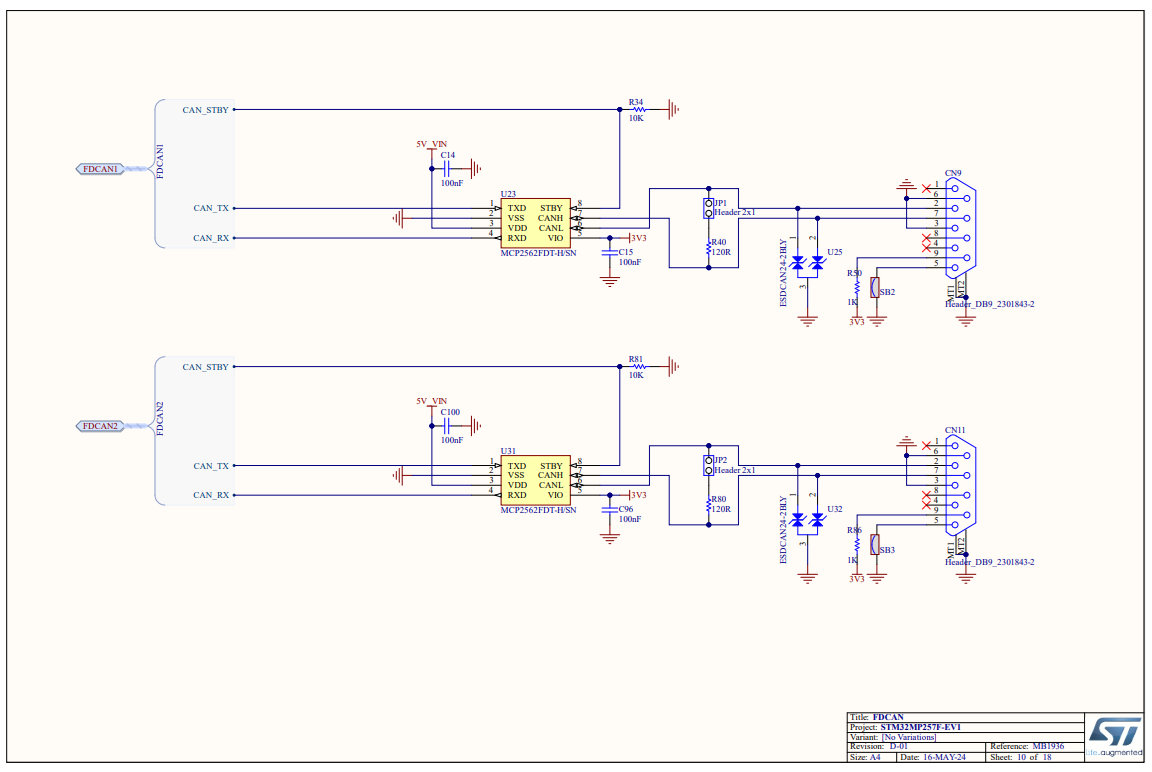Click CAN_TX label in FDCAN1 block
1152x772 pixels.
click(x=211, y=209)
